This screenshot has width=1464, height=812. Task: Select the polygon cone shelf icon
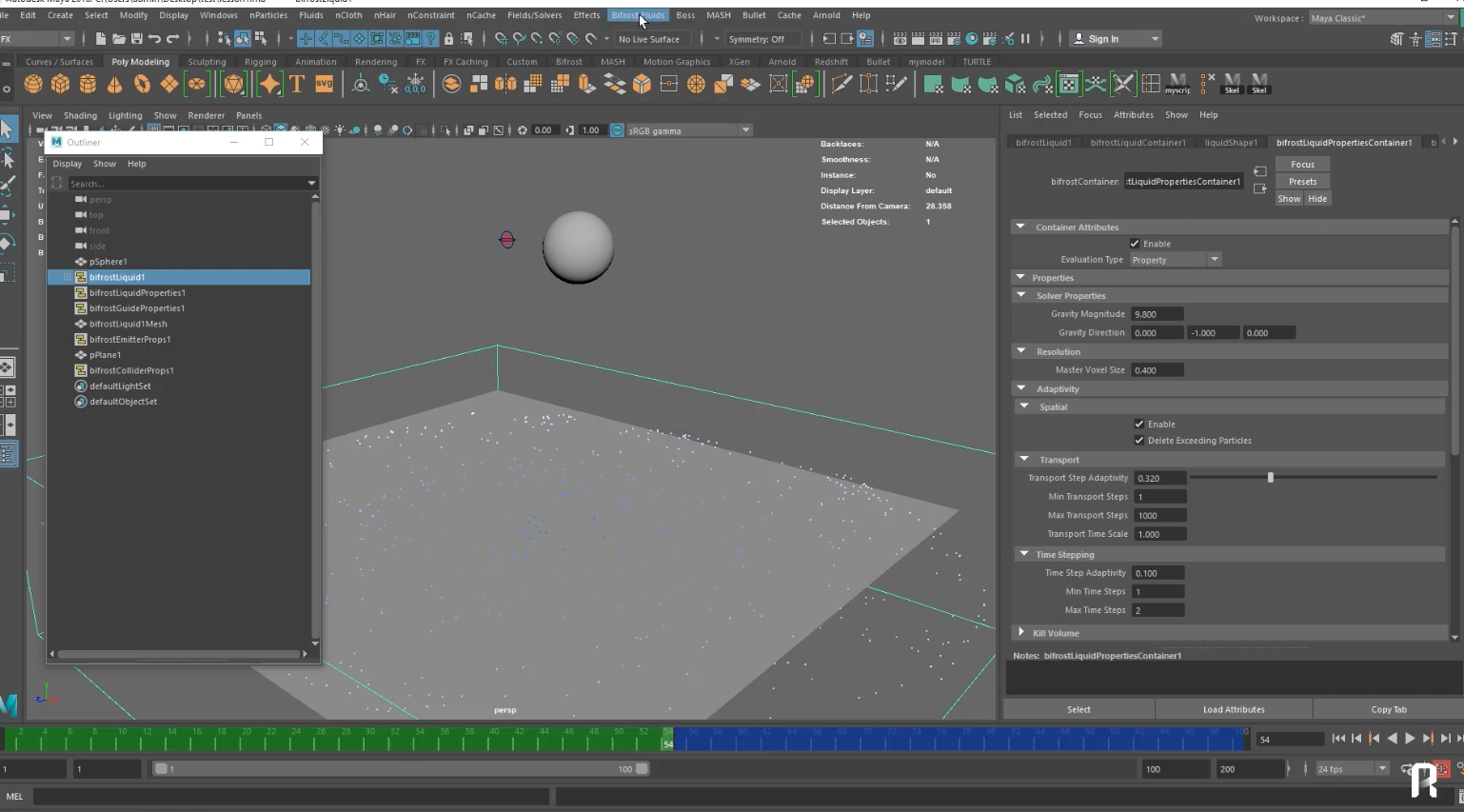coord(114,85)
